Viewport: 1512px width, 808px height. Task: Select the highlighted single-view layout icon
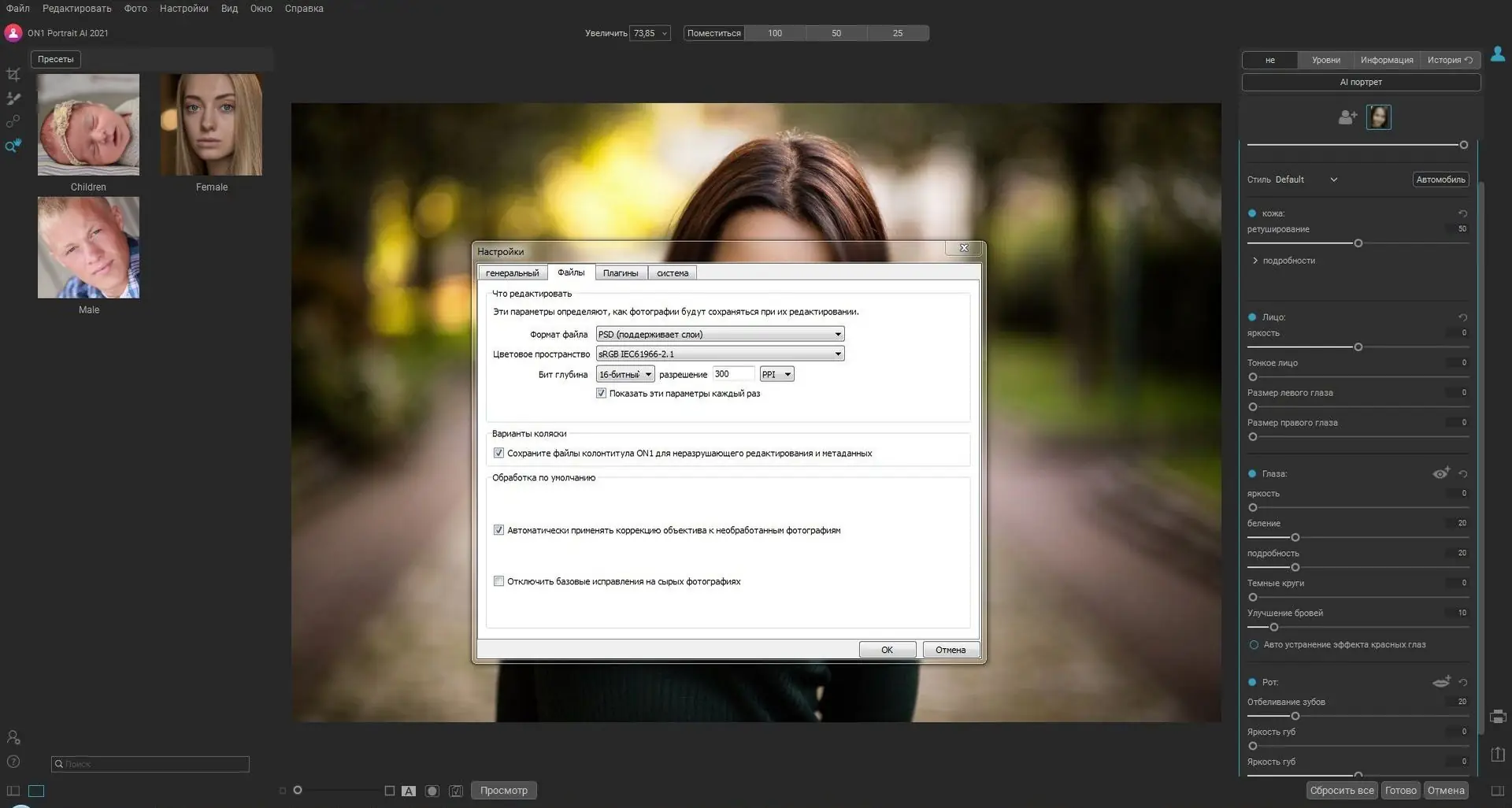tap(36, 791)
